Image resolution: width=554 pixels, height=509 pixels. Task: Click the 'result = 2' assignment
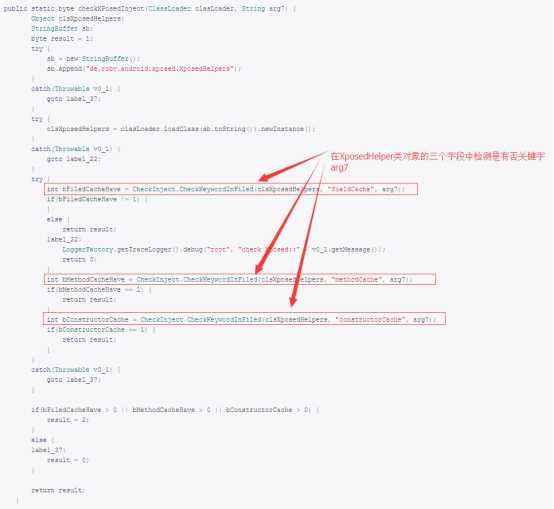tap(68, 420)
